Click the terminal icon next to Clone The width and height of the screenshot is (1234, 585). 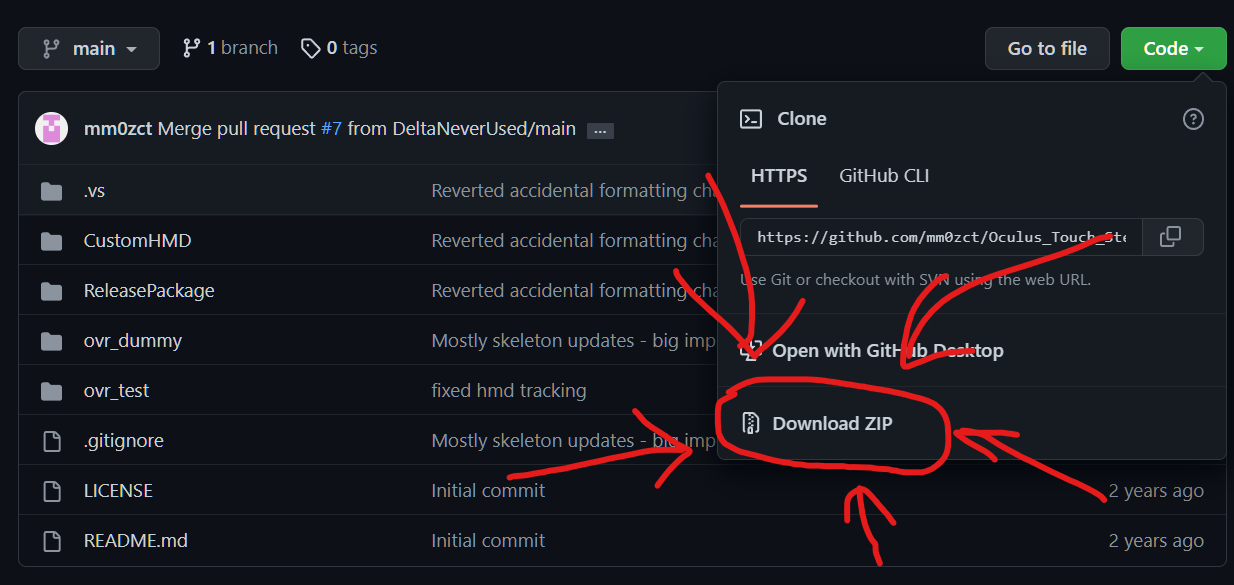(x=751, y=119)
